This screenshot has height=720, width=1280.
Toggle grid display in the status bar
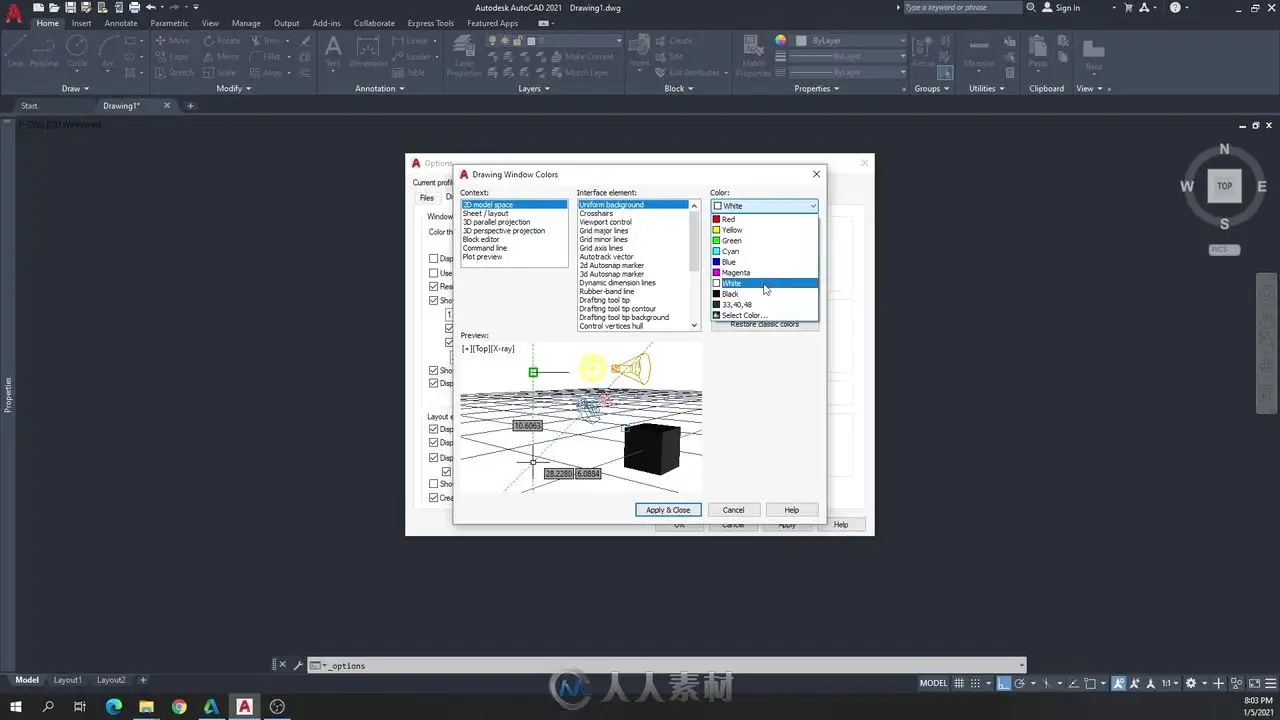(960, 683)
